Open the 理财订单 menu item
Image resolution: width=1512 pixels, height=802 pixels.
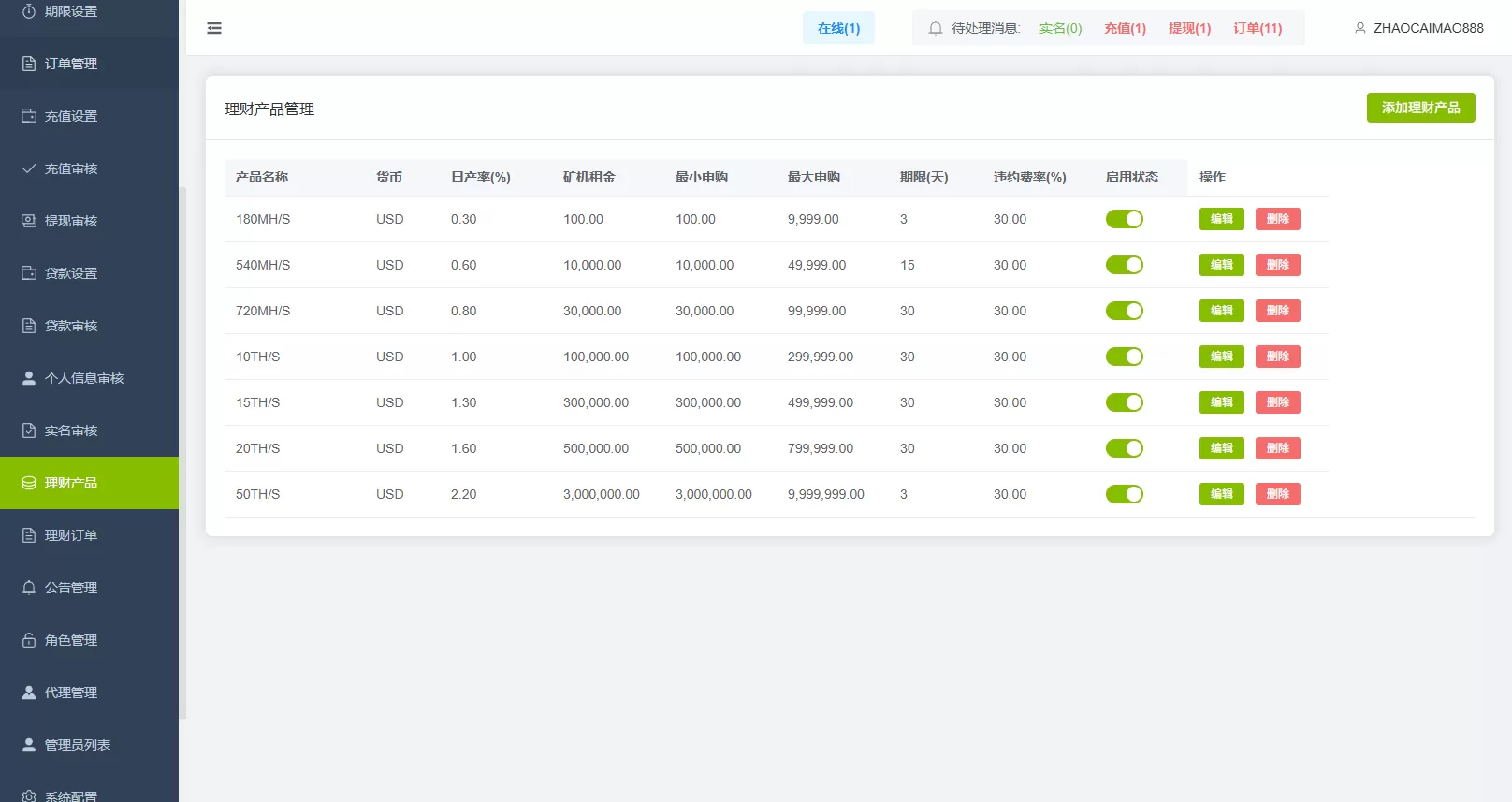pos(71,535)
